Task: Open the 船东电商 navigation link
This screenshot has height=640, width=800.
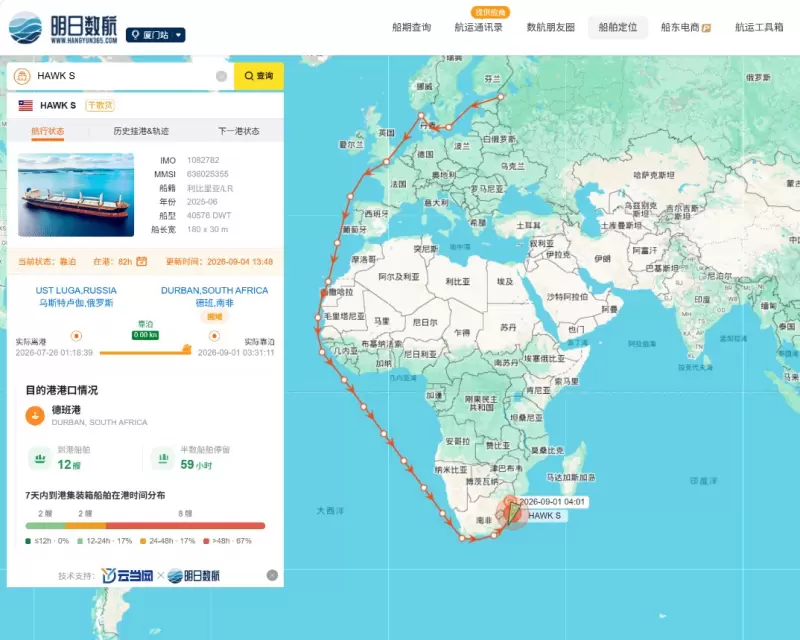Action: (x=685, y=28)
